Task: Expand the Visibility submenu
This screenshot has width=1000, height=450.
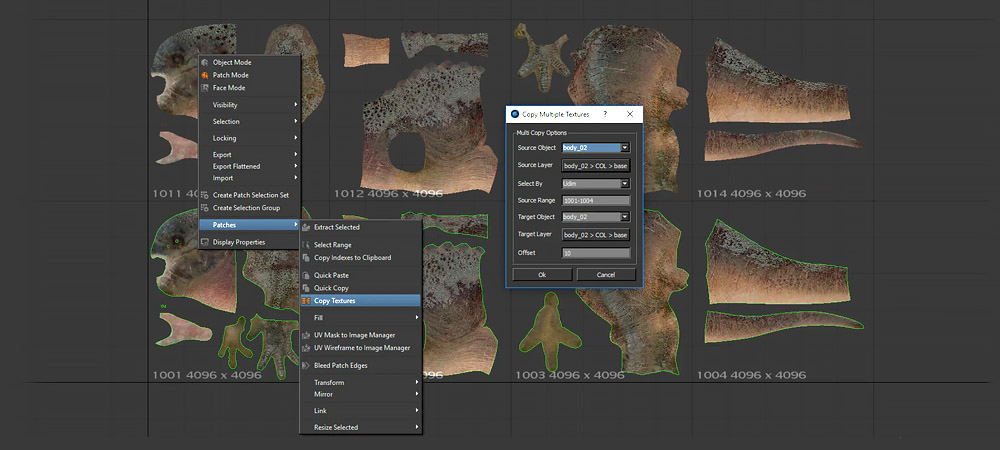Action: (x=249, y=105)
